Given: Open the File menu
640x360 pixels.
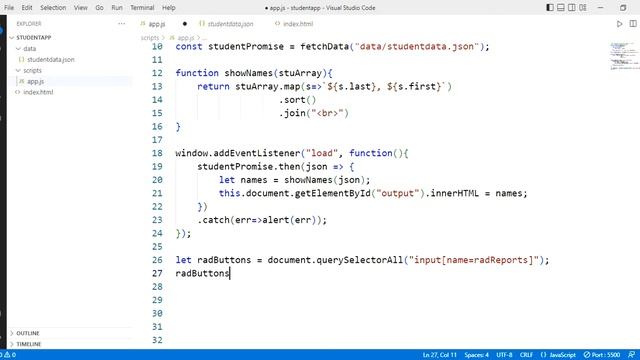Looking at the screenshot, I should [x=9, y=7].
